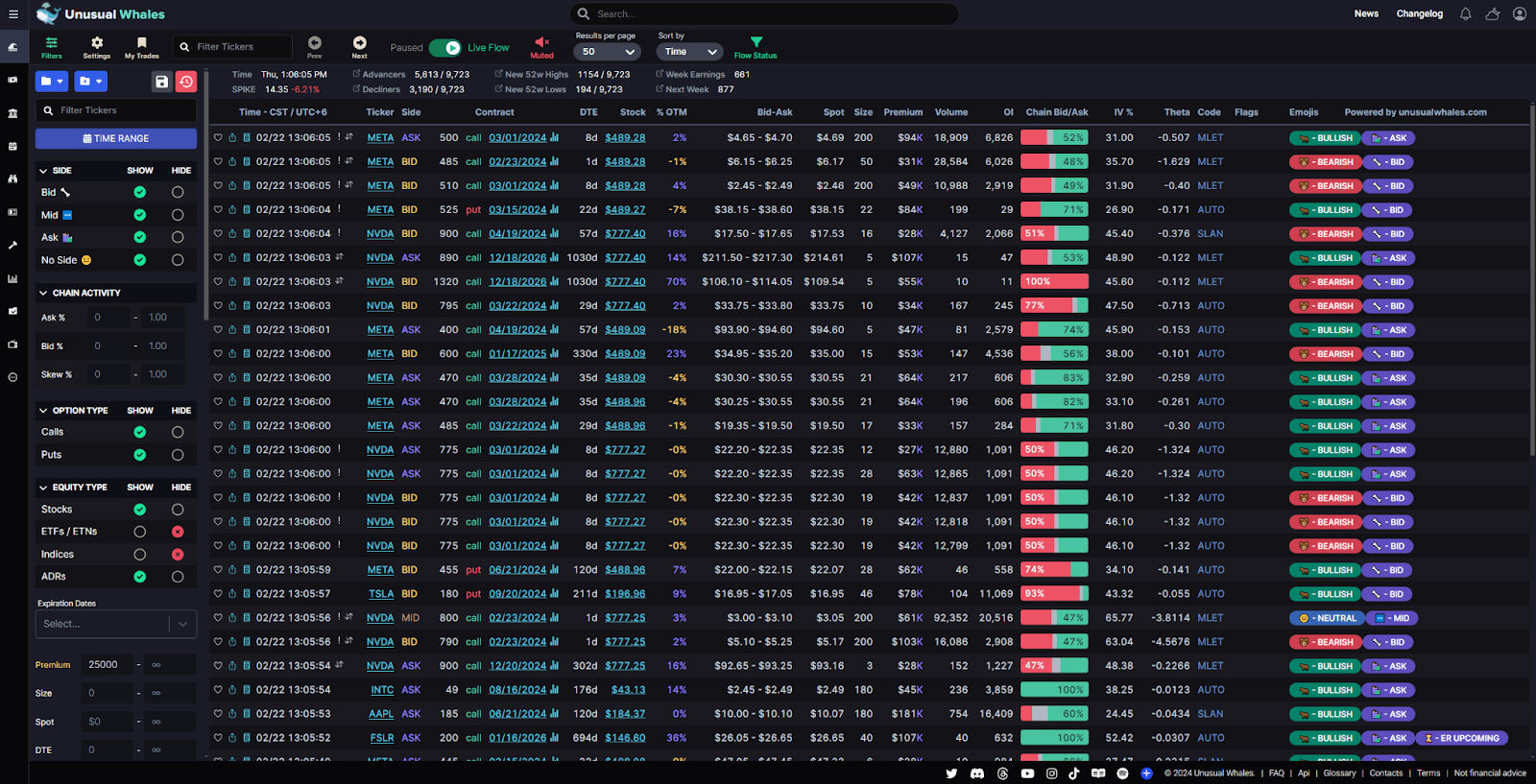Screen dimensions: 1536x784
Task: Open FAQ footer link
Action: (x=1277, y=773)
